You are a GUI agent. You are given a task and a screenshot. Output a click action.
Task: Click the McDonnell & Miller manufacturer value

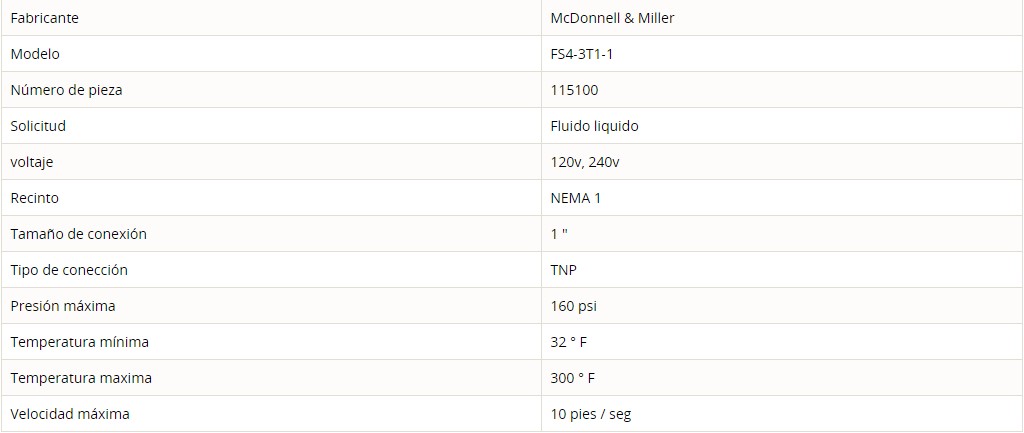(x=612, y=18)
